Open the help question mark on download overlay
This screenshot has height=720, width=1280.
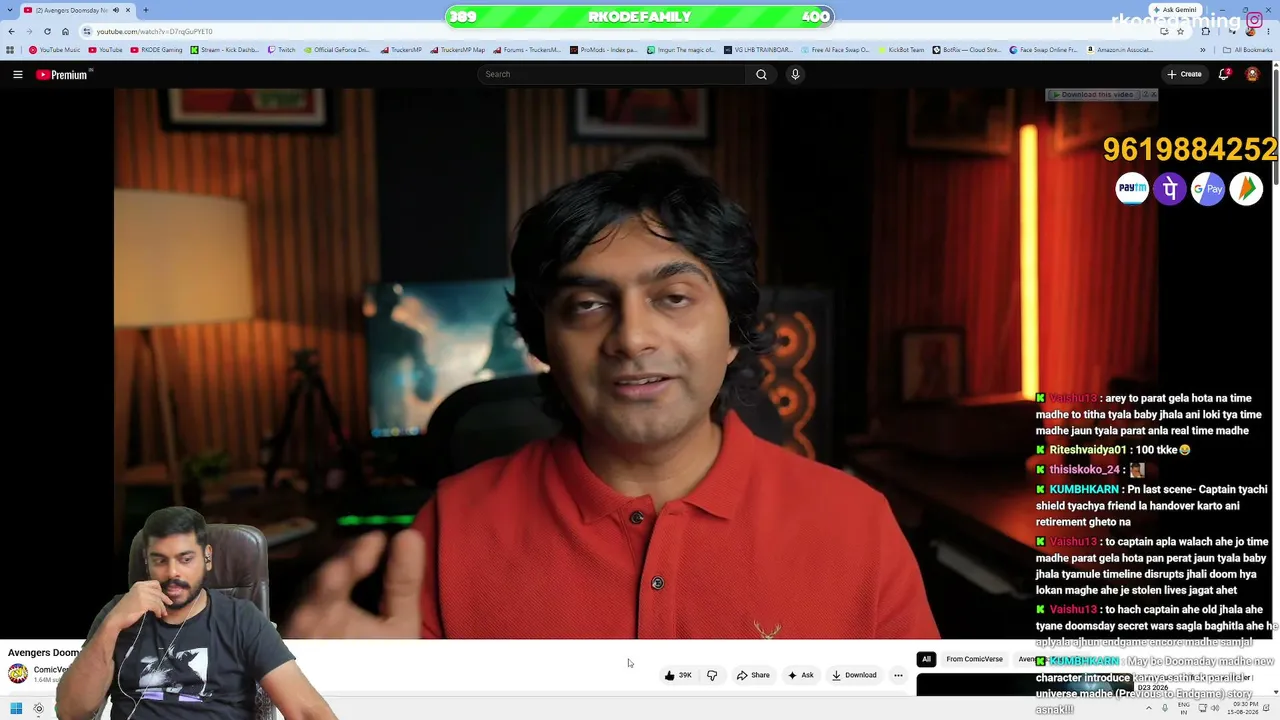(1145, 95)
